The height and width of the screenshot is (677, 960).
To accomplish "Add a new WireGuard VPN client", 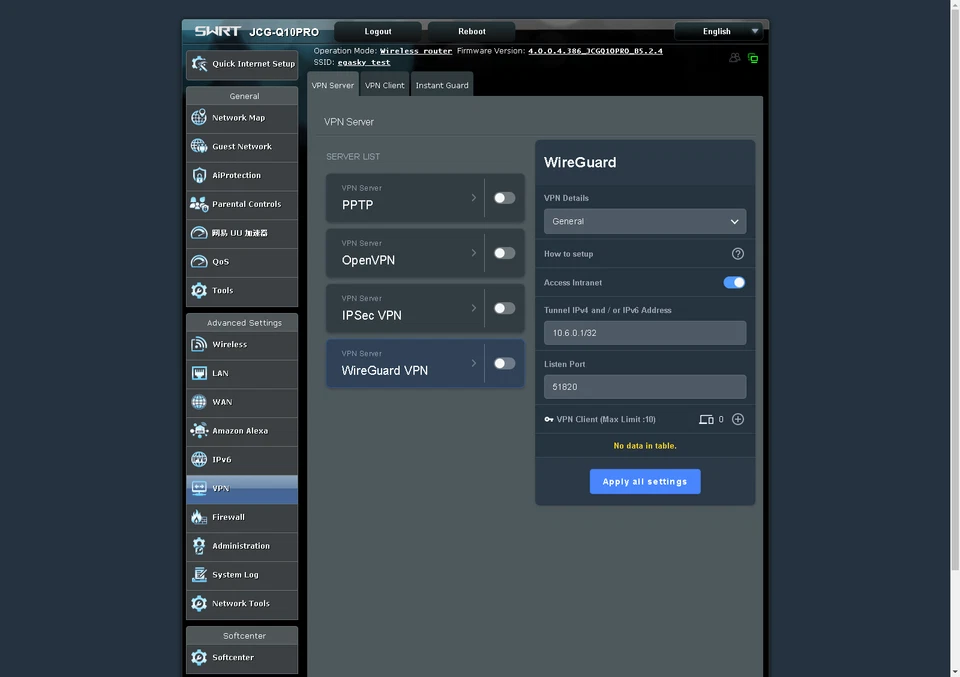I will [738, 419].
